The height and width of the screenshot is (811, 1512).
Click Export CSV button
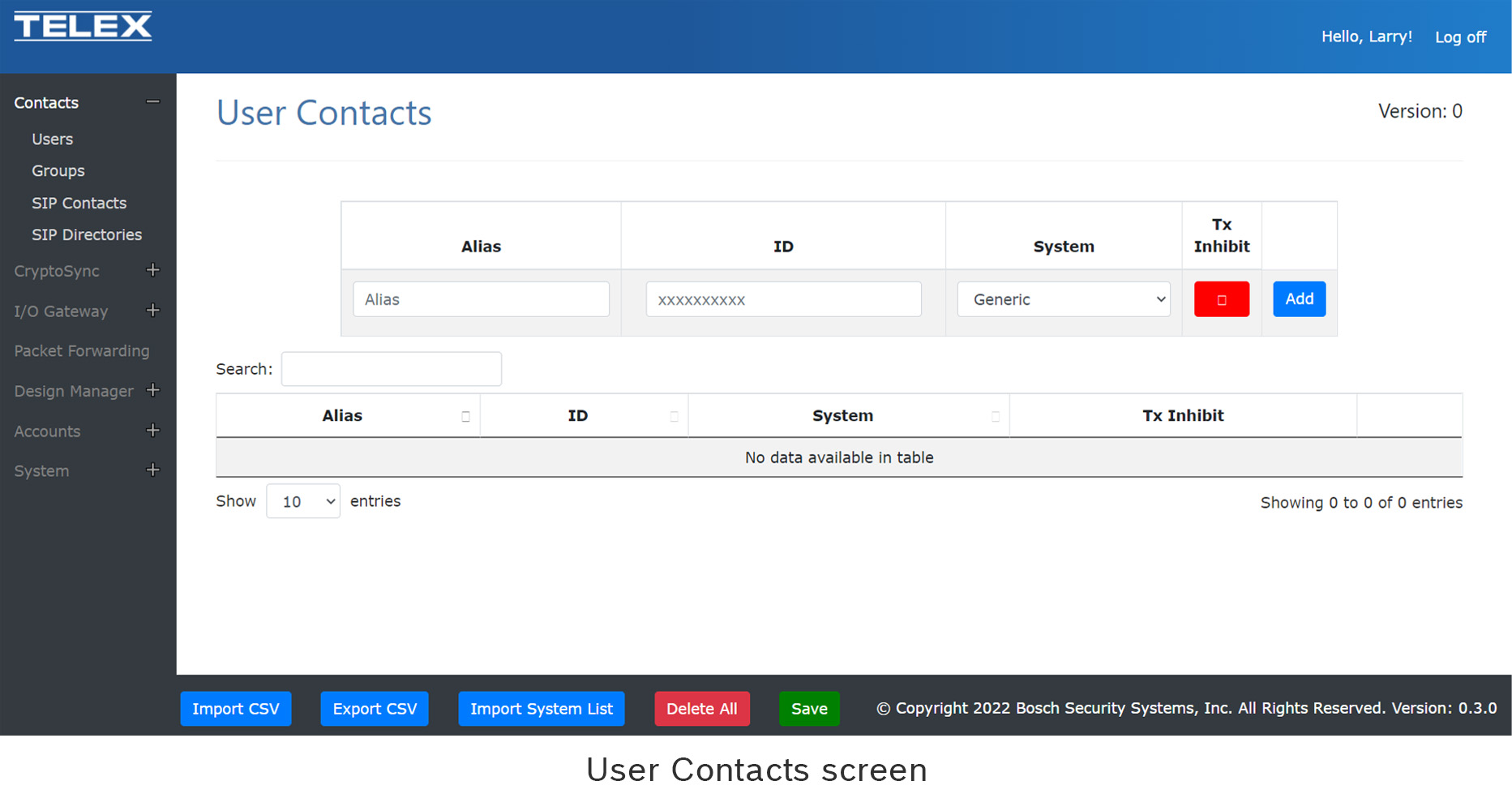click(x=375, y=709)
